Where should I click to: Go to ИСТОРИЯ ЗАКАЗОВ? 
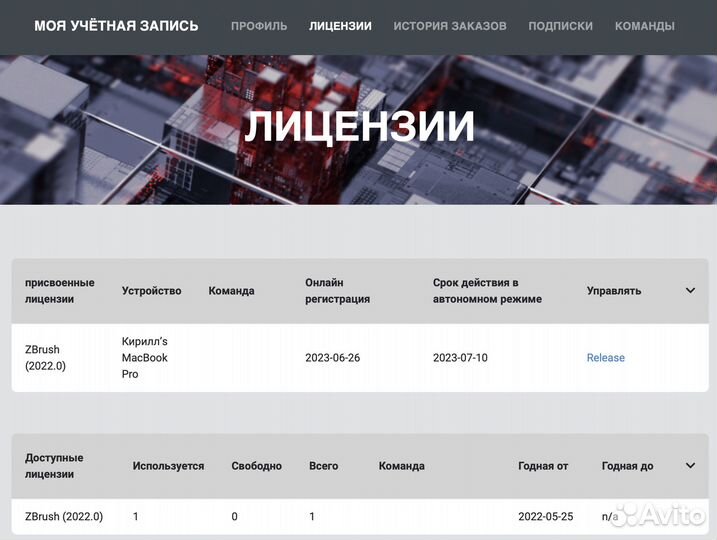click(449, 26)
